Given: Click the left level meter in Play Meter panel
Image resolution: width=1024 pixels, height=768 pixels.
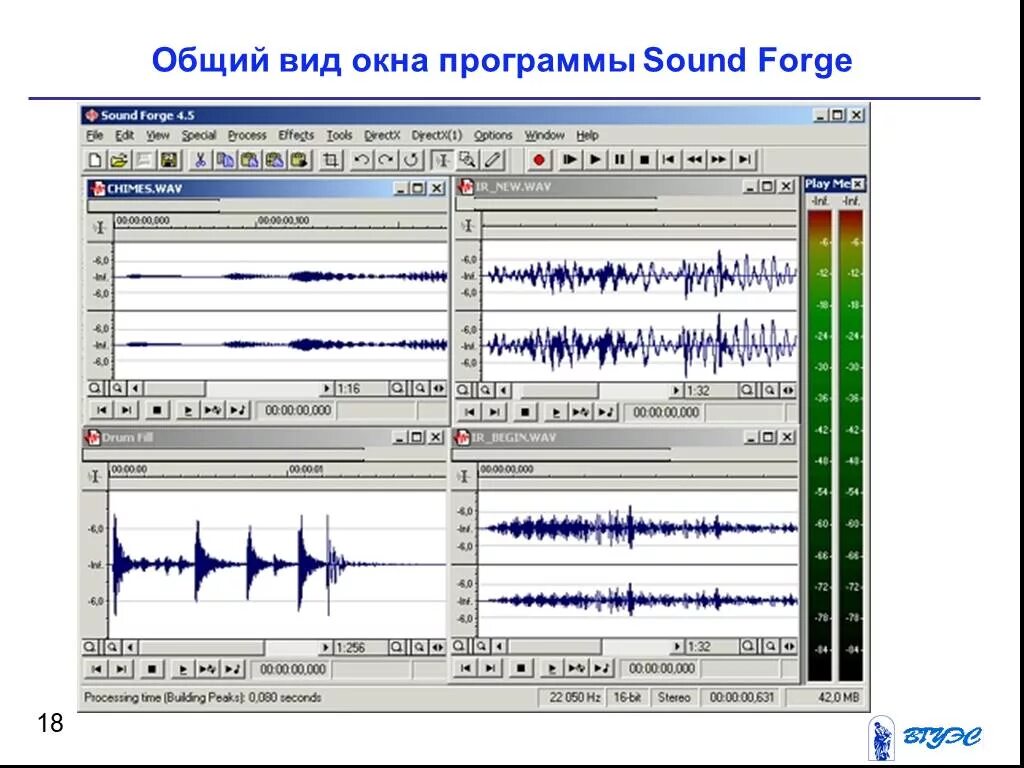Looking at the screenshot, I should click(x=820, y=430).
